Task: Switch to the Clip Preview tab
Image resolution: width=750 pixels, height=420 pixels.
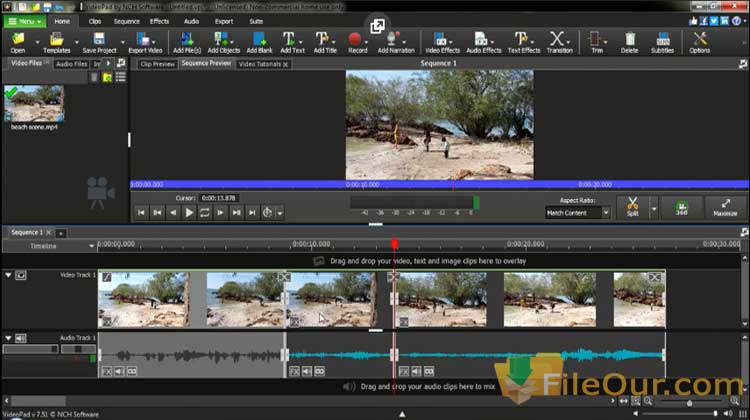Action: 157,64
